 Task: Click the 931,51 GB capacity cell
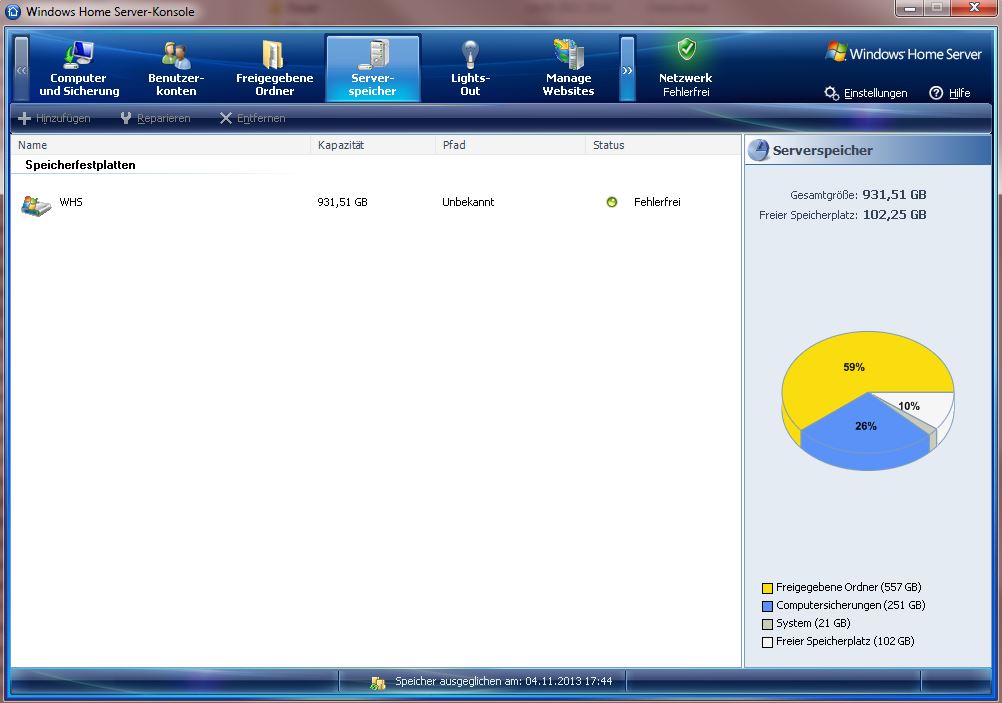(x=343, y=203)
